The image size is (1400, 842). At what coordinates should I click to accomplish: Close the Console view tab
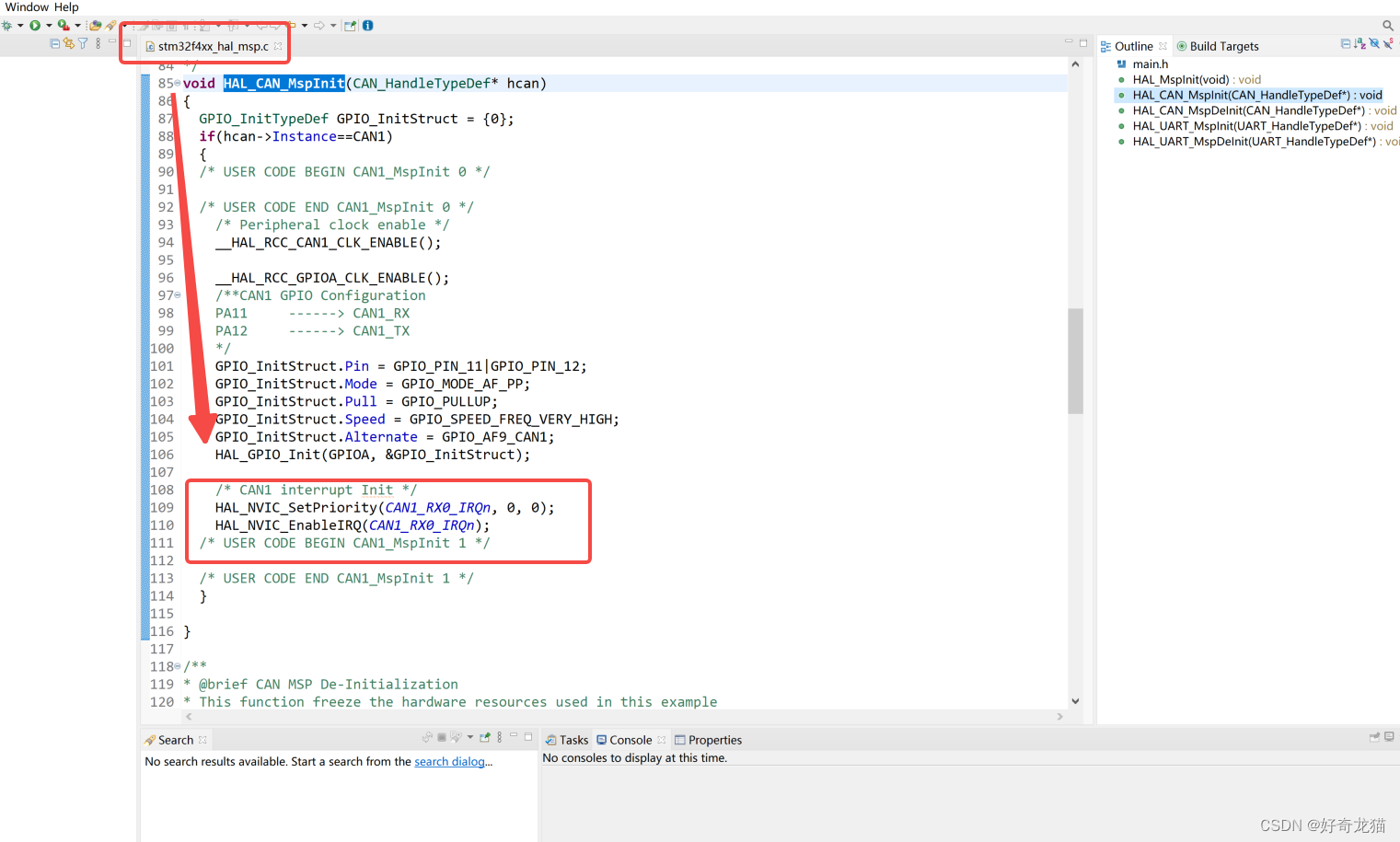(662, 740)
